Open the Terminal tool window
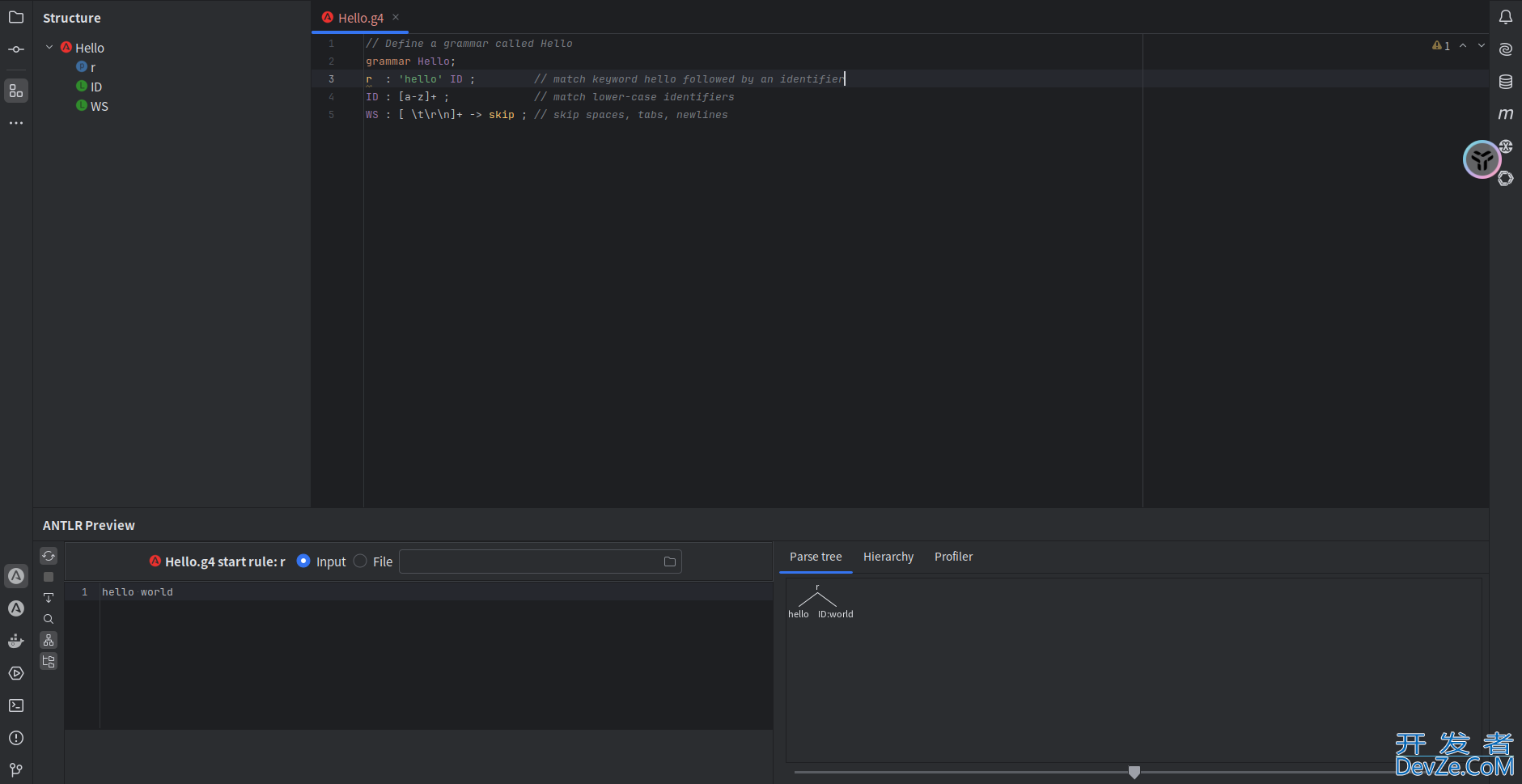 pos(16,706)
